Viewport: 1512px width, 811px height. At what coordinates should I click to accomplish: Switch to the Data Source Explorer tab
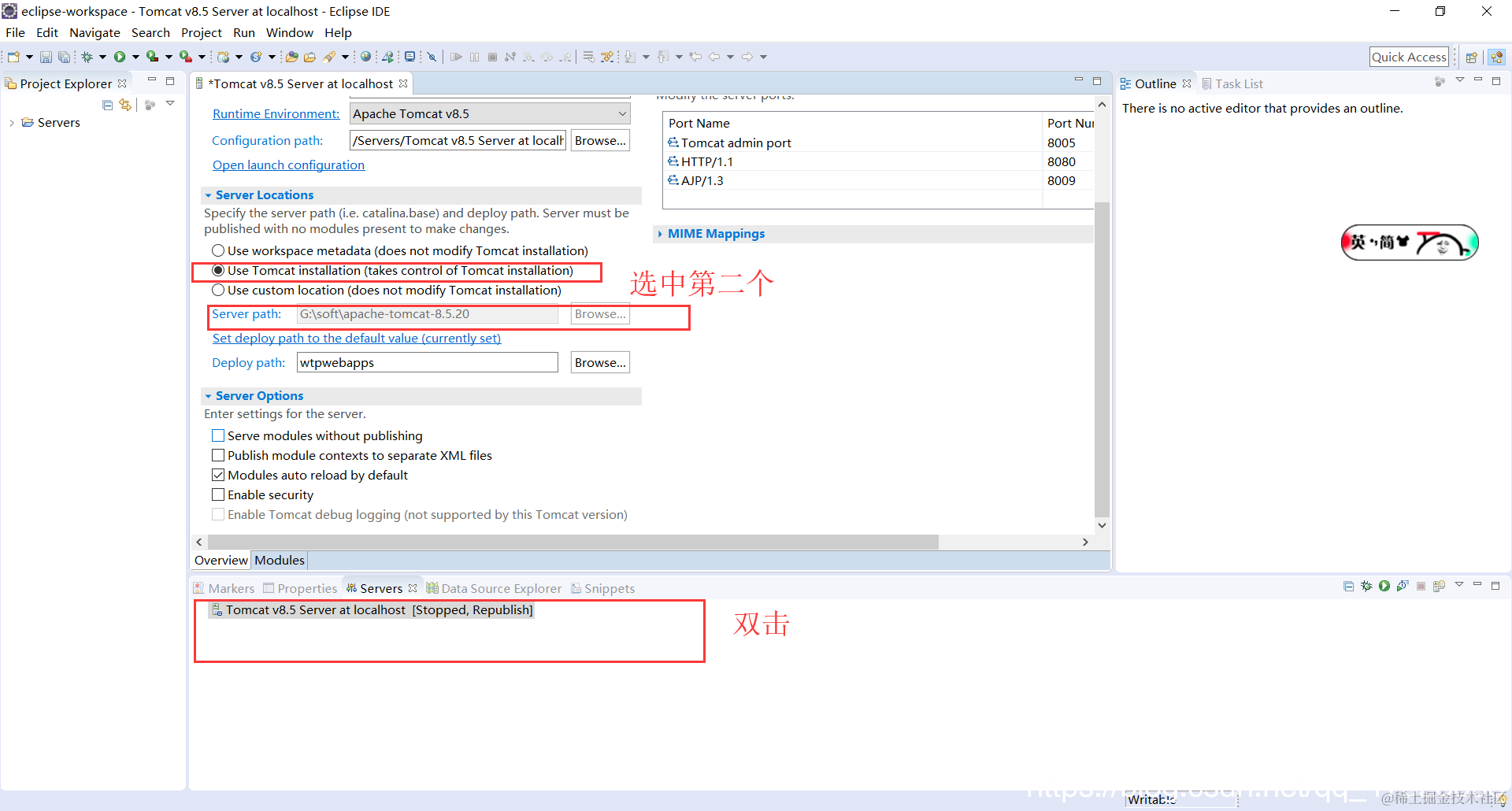coord(494,588)
